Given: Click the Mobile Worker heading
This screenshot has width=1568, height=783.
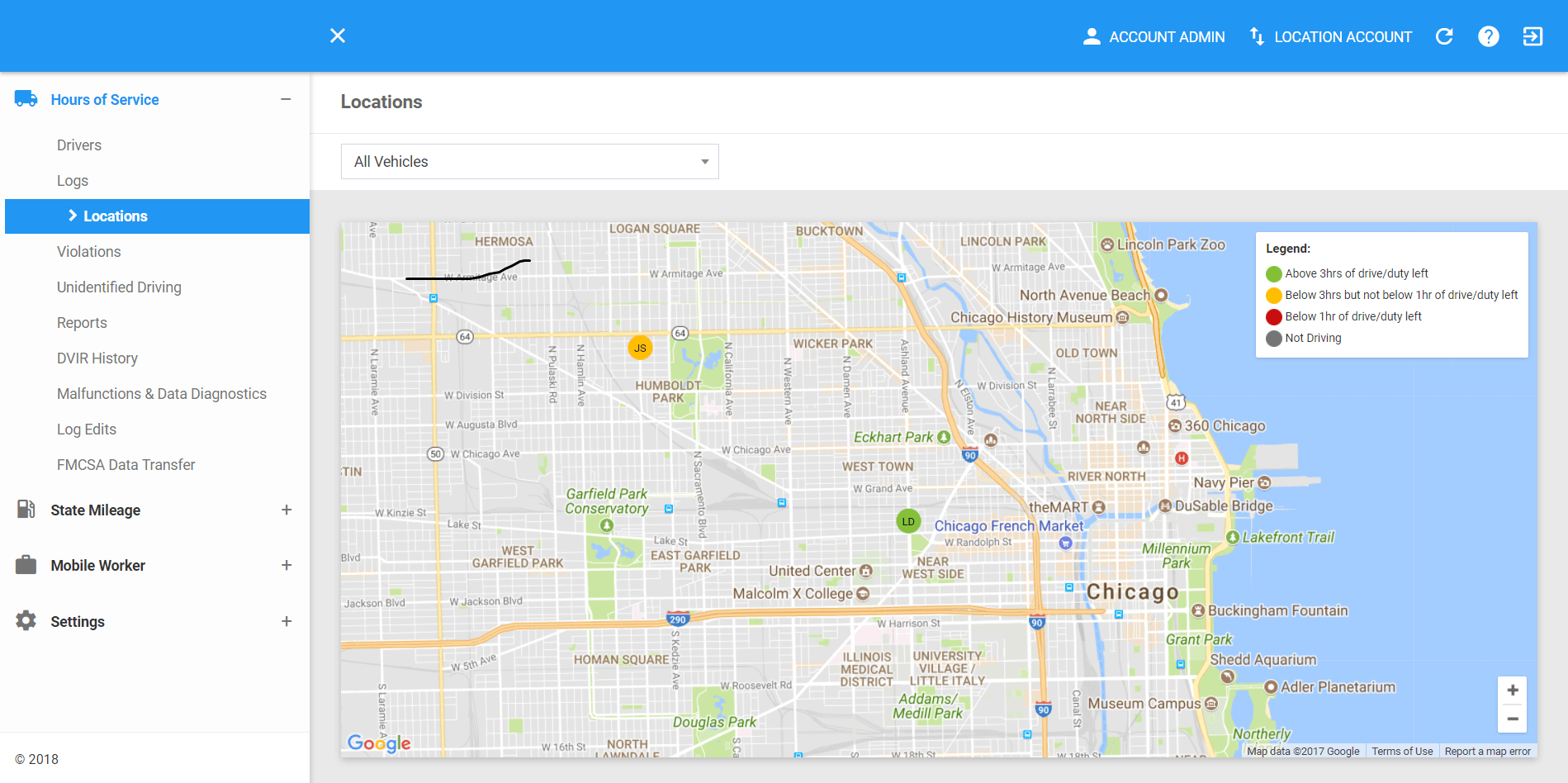Looking at the screenshot, I should [x=98, y=566].
